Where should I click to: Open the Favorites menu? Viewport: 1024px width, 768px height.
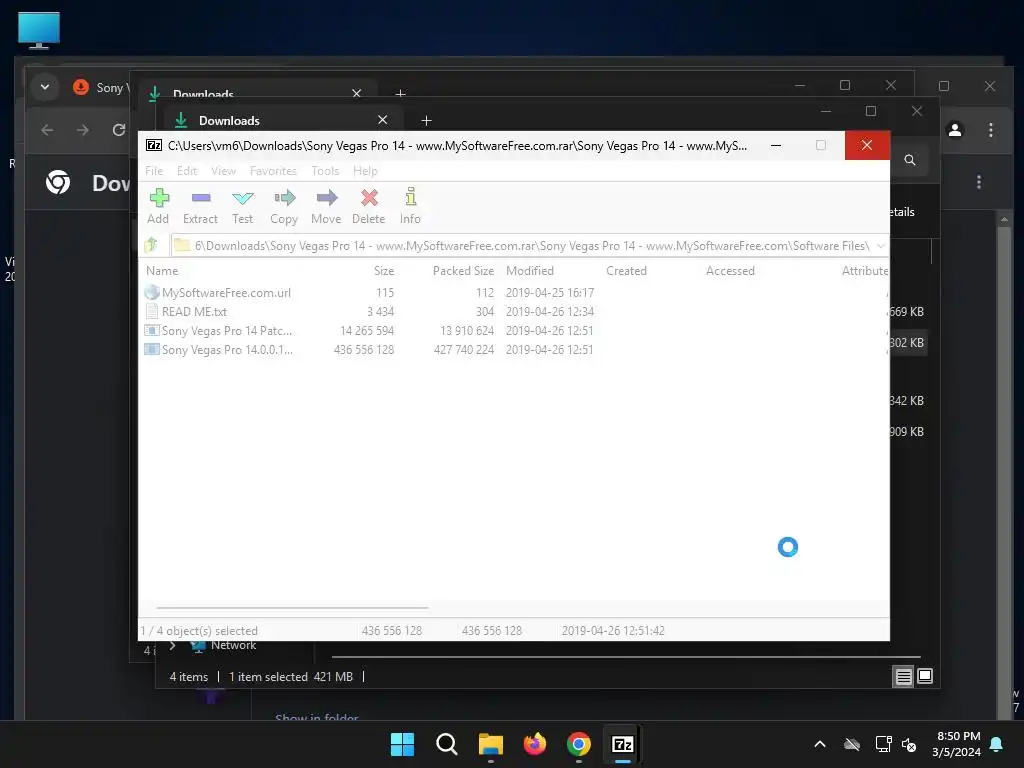tap(273, 171)
